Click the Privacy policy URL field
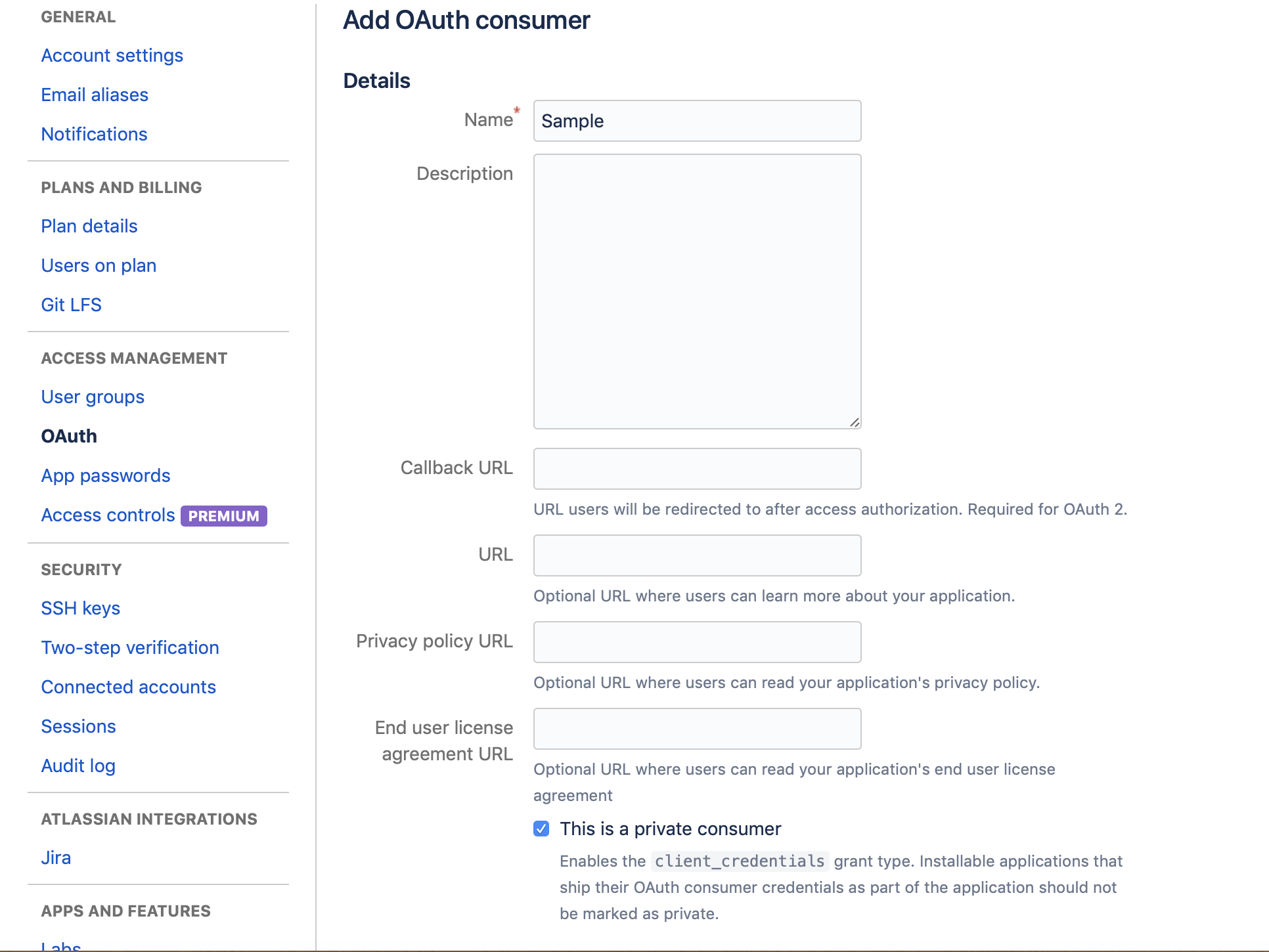 [x=697, y=641]
